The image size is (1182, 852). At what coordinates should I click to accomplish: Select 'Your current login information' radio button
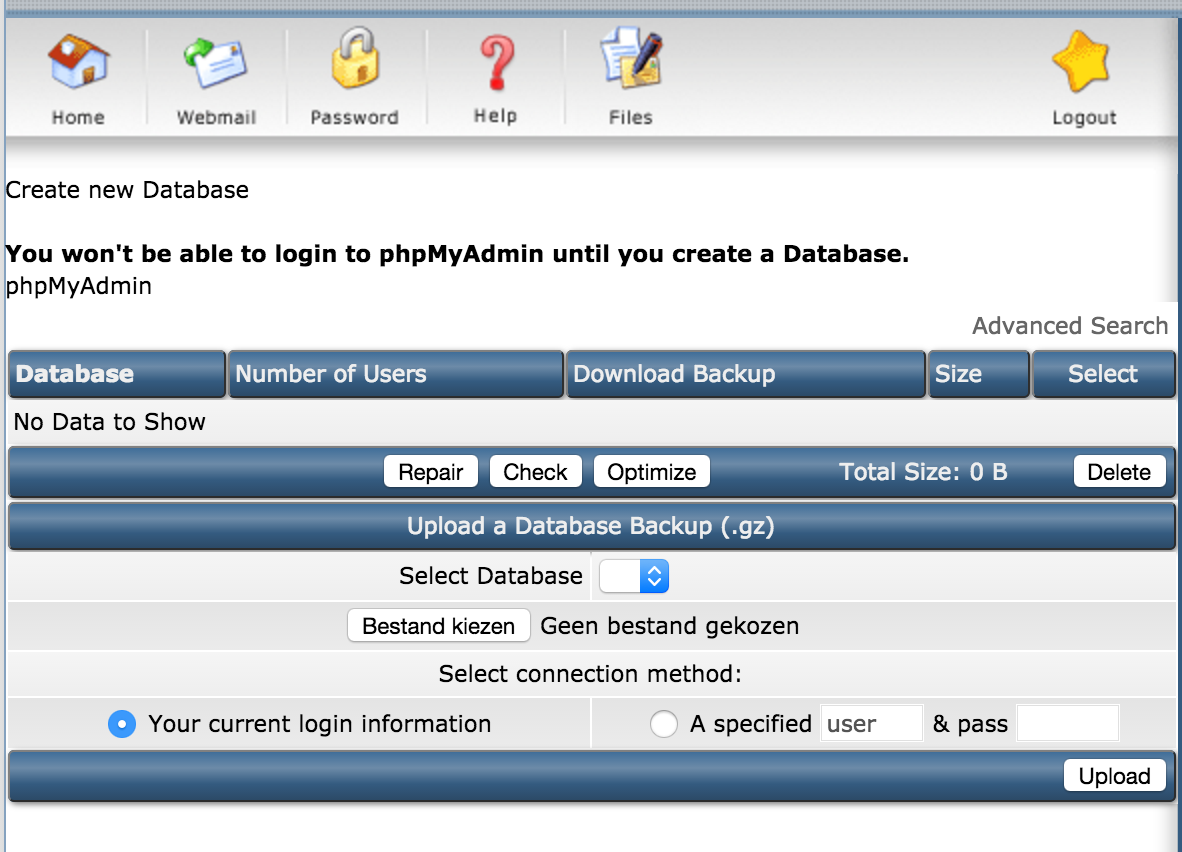tap(121, 724)
